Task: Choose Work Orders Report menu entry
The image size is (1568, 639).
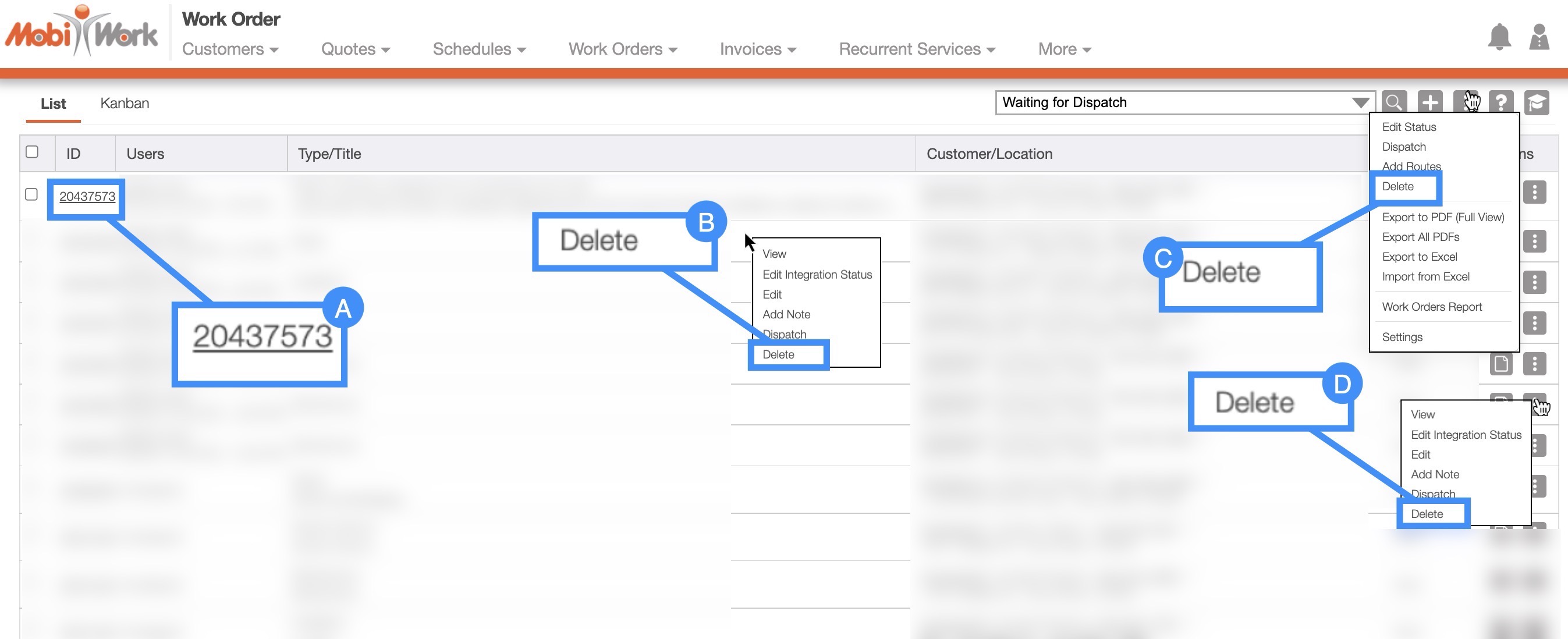Action: pos(1432,307)
